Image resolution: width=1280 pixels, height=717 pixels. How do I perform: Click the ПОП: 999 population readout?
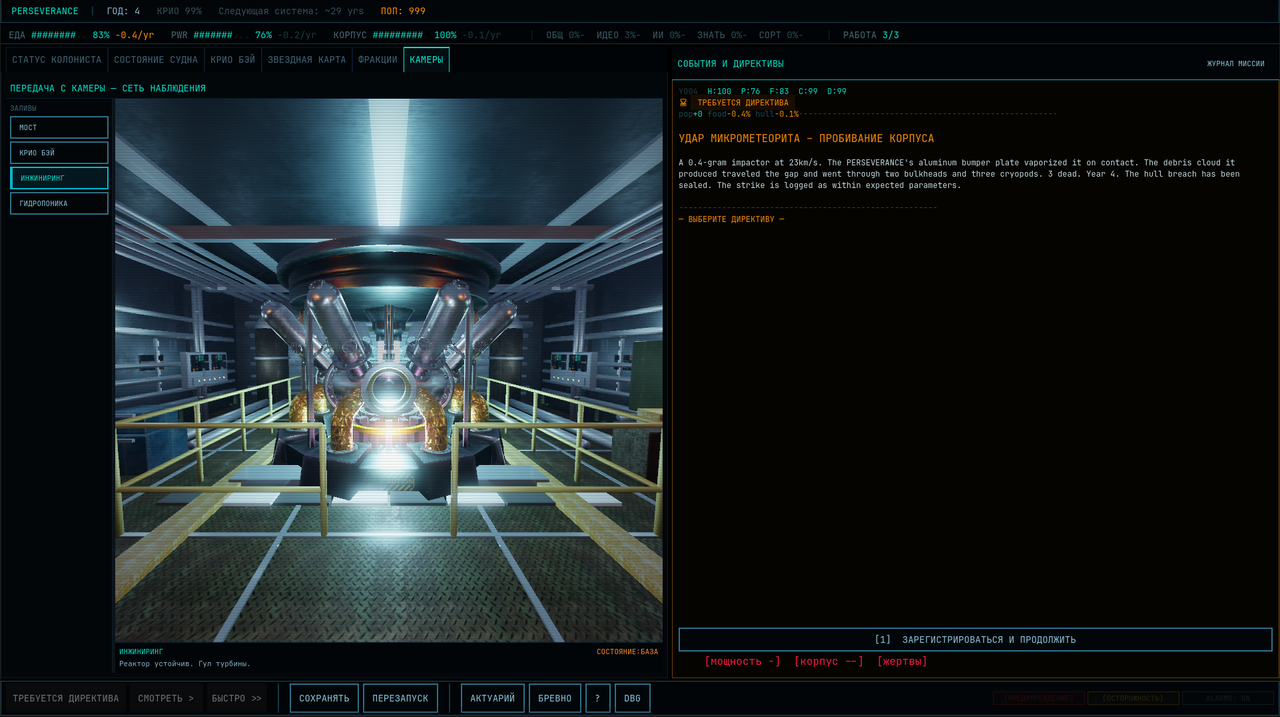pos(403,11)
